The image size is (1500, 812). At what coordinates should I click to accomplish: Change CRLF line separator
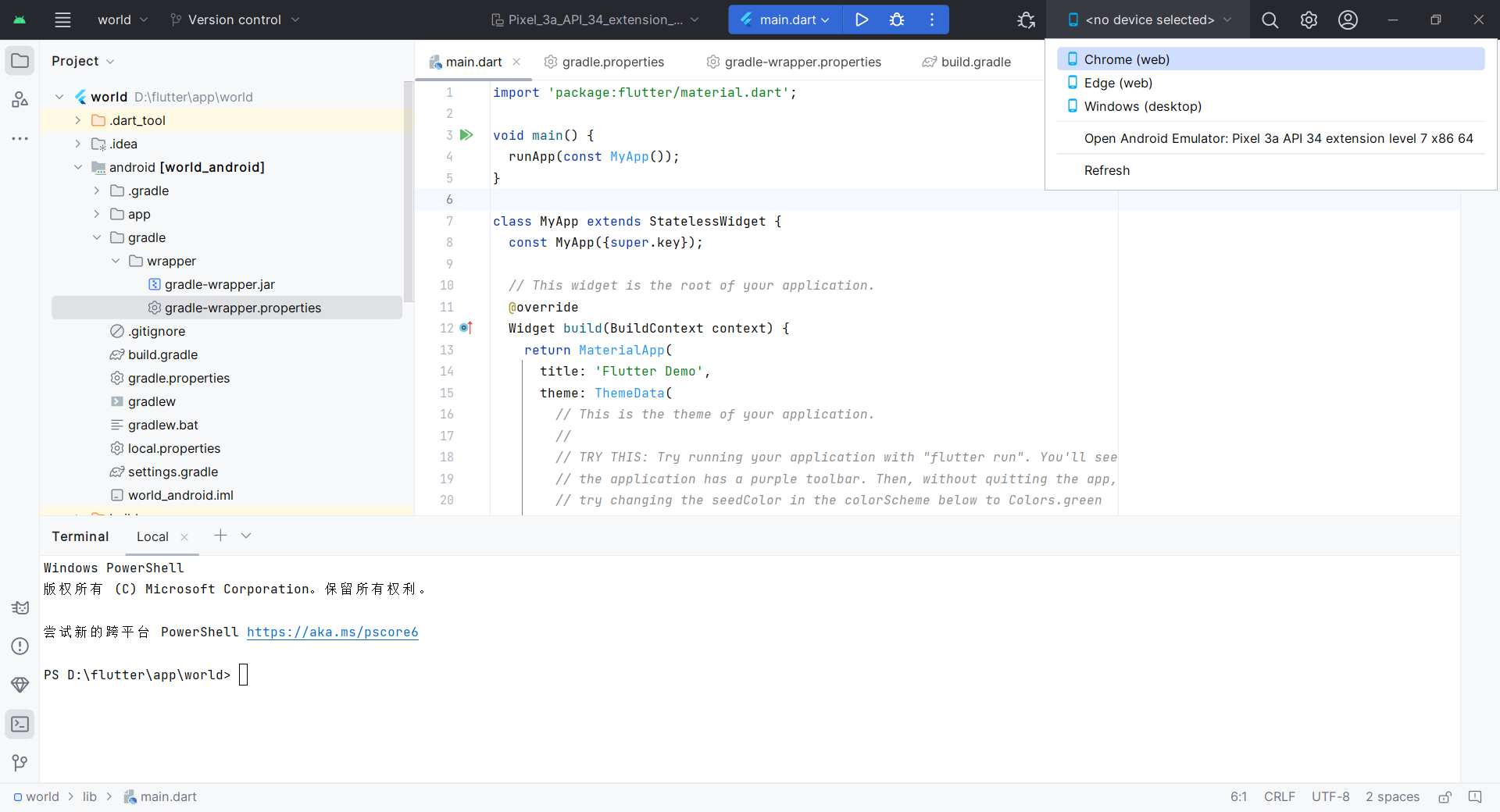coord(1280,797)
